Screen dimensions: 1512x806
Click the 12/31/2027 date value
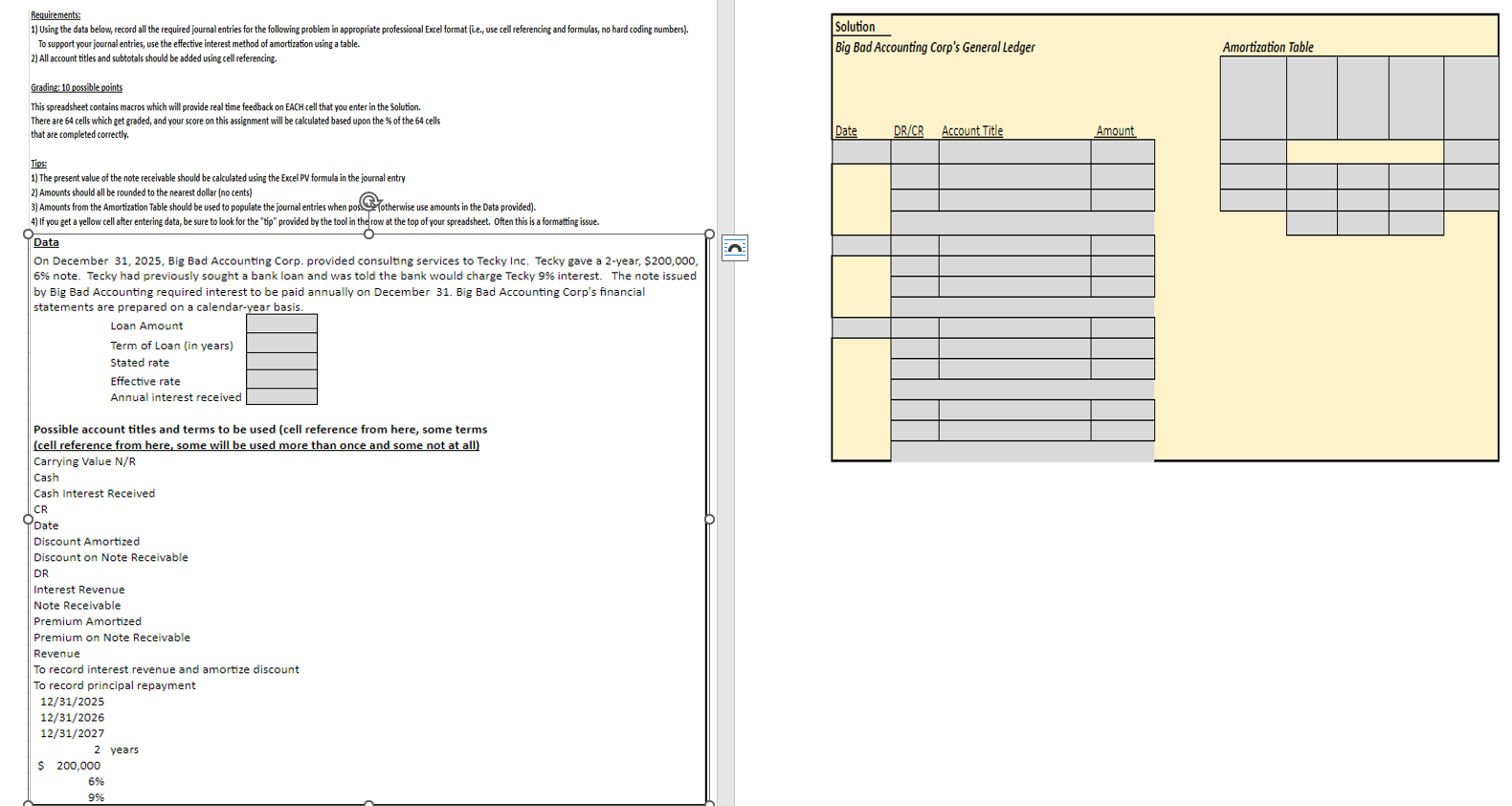click(x=72, y=734)
